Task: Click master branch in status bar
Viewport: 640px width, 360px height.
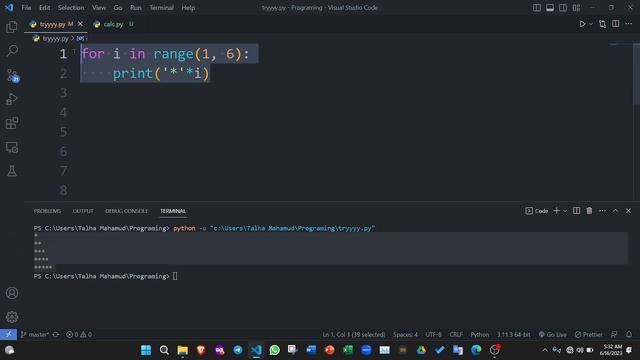Action: (35, 334)
